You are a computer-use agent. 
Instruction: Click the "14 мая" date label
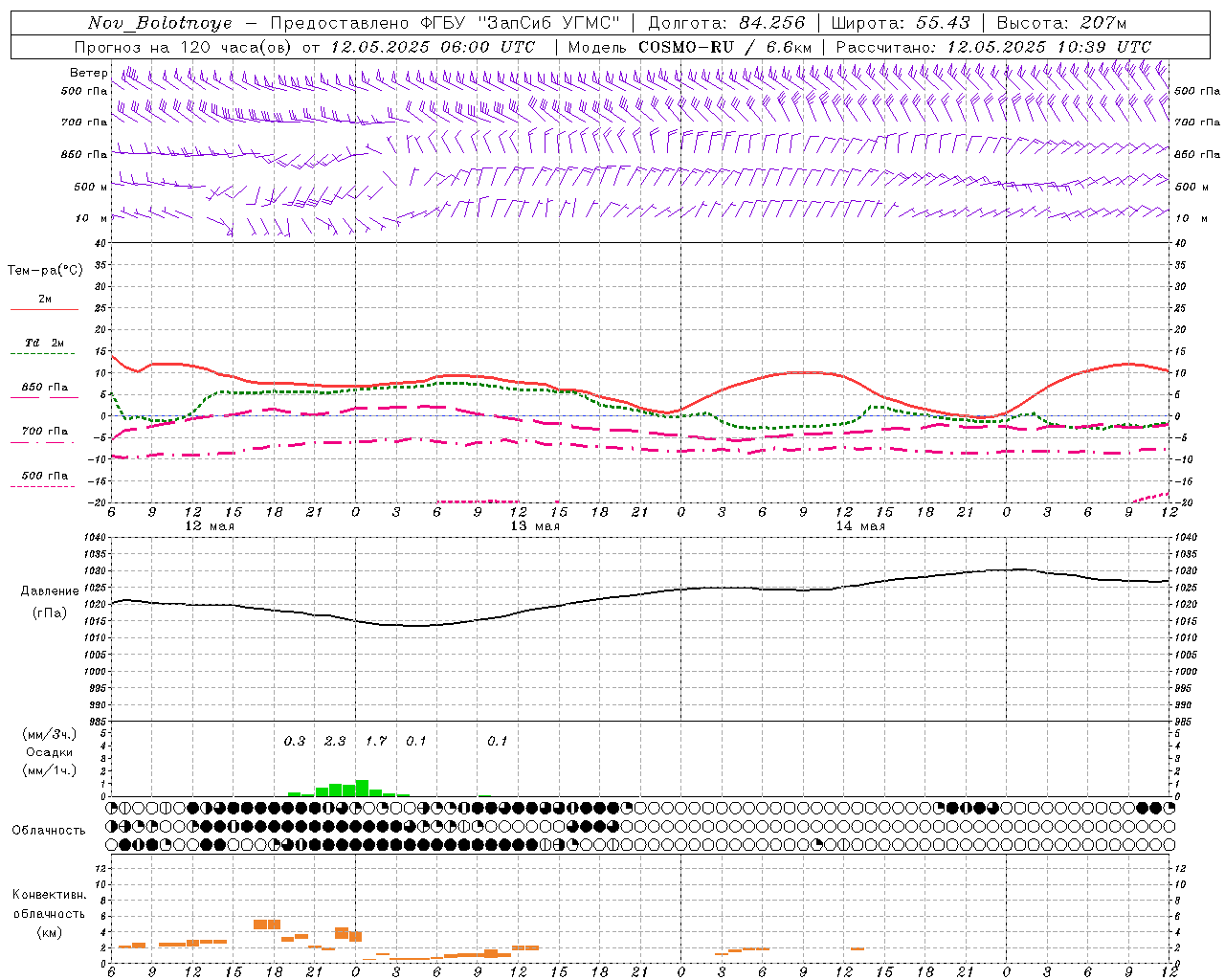(x=860, y=526)
